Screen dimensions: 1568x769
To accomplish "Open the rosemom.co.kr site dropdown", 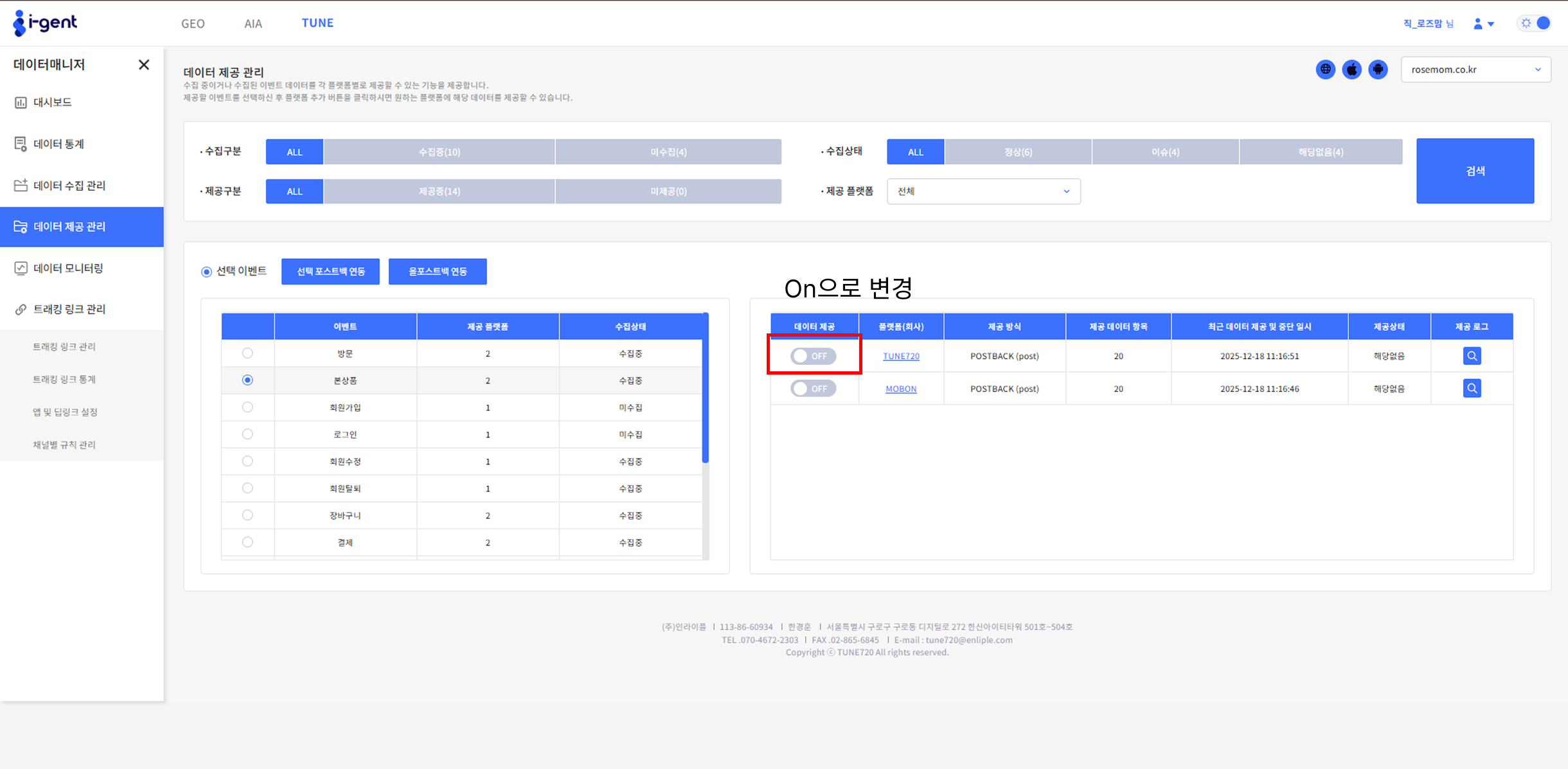I will click(1475, 69).
